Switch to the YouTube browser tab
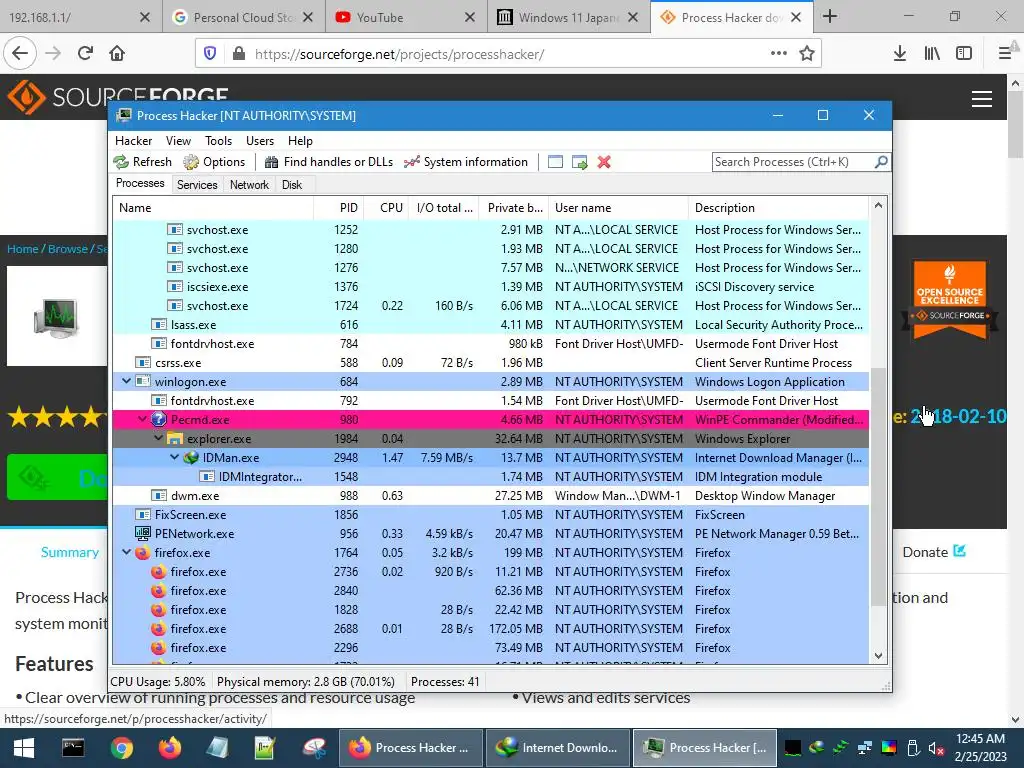 406,18
